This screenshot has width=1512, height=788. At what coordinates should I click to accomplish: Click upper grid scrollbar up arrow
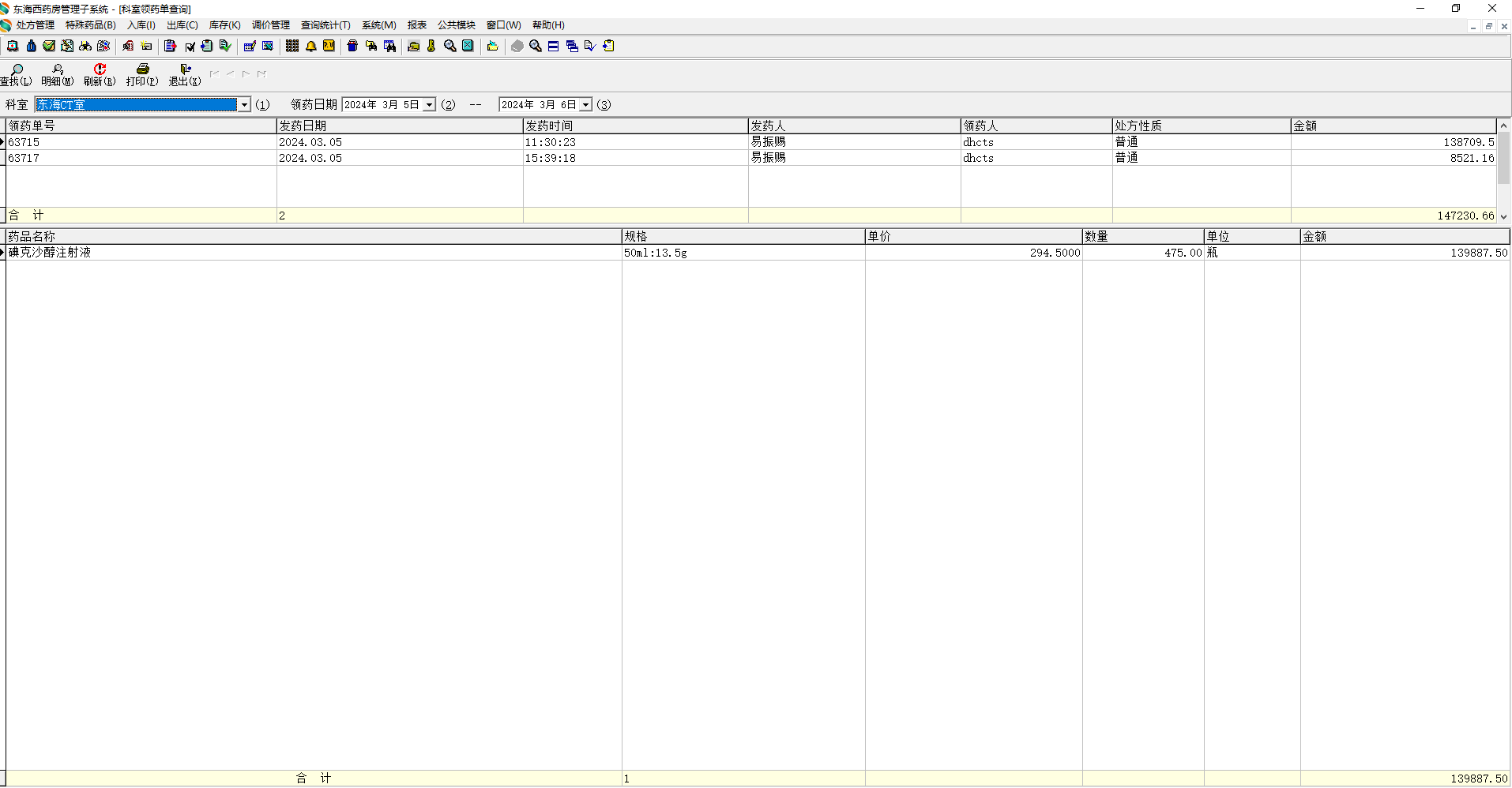pyautogui.click(x=1504, y=126)
